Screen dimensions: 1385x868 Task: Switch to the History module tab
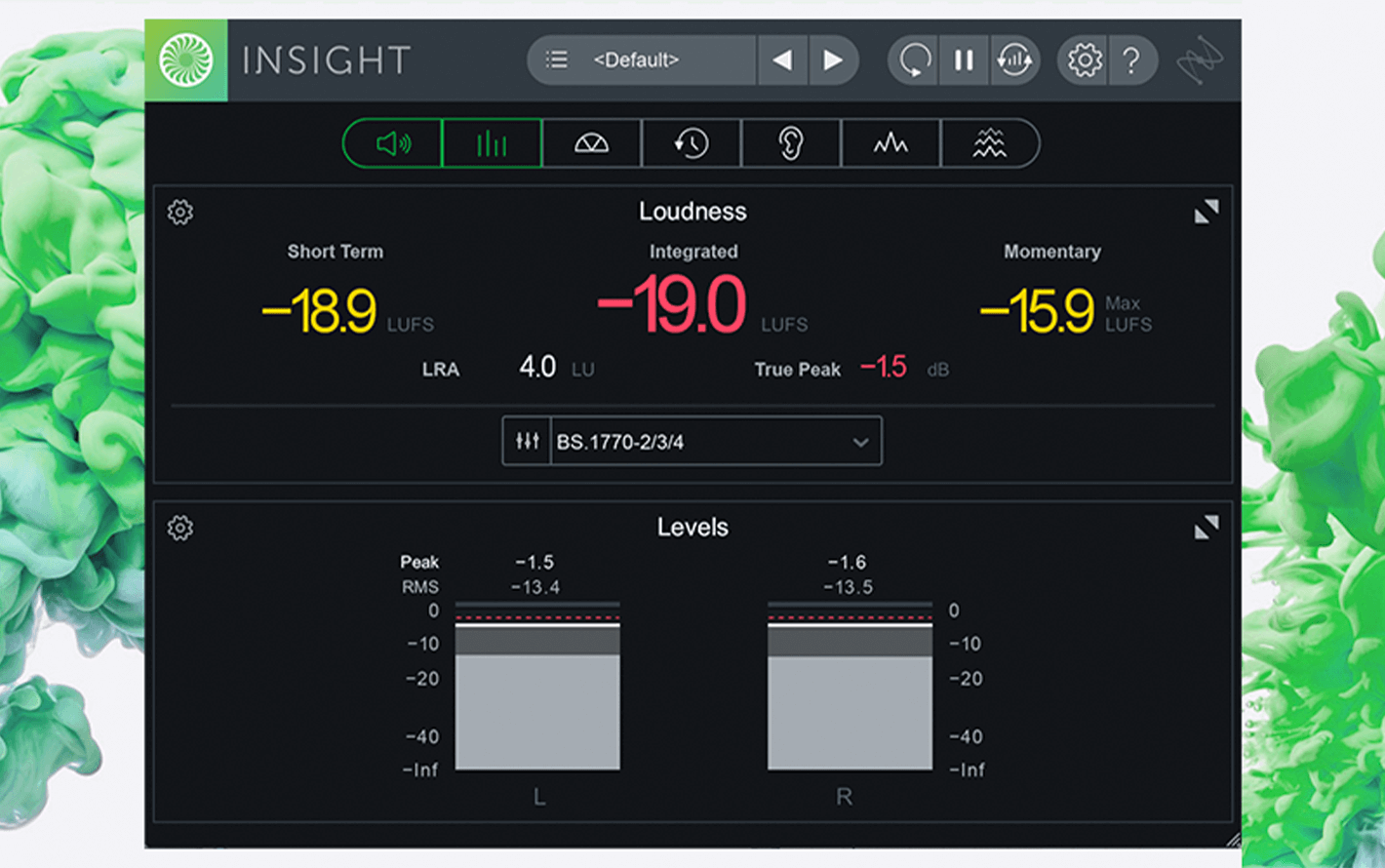point(692,144)
